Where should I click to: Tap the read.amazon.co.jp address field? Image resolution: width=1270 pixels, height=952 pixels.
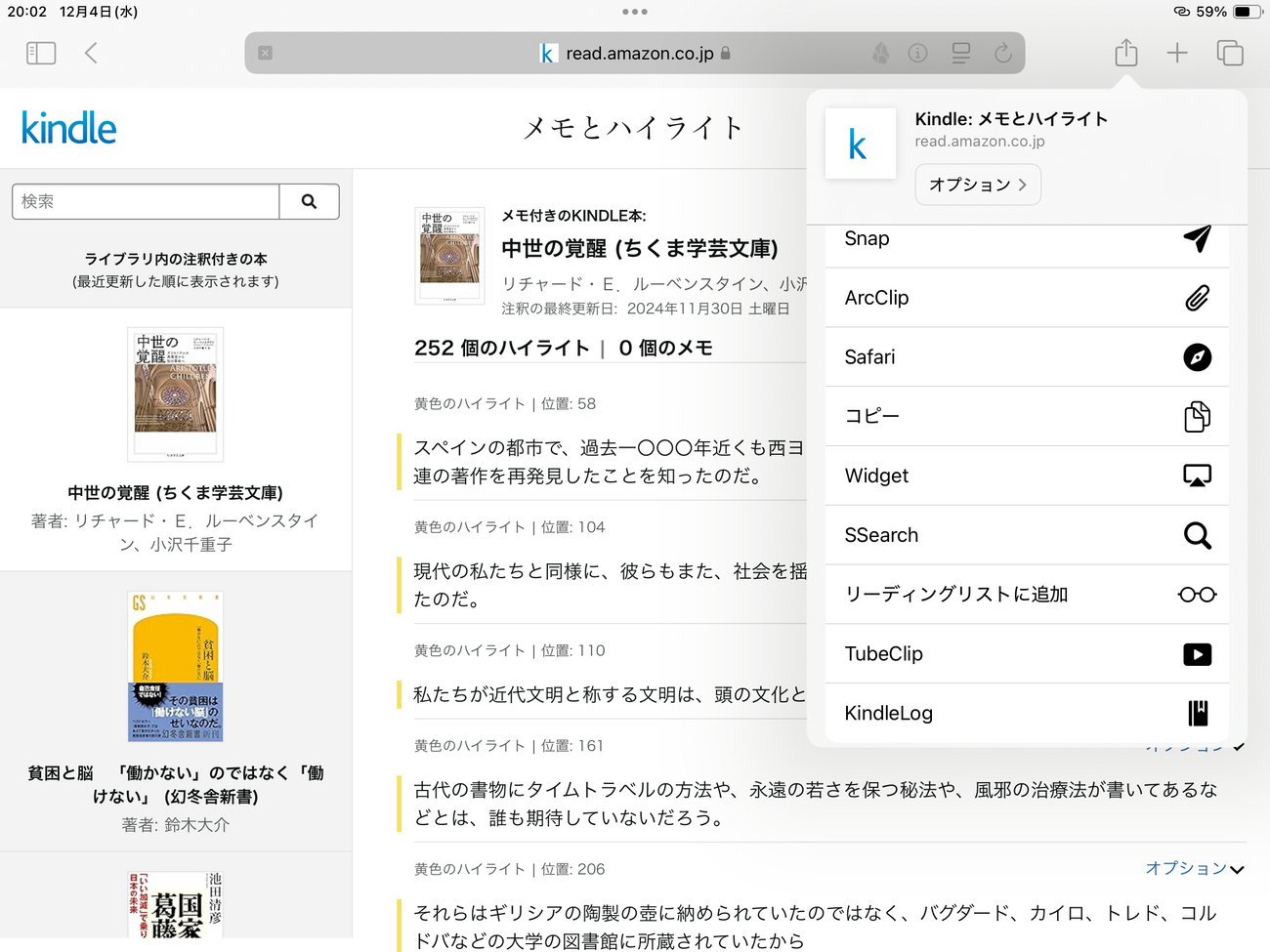pos(635,53)
